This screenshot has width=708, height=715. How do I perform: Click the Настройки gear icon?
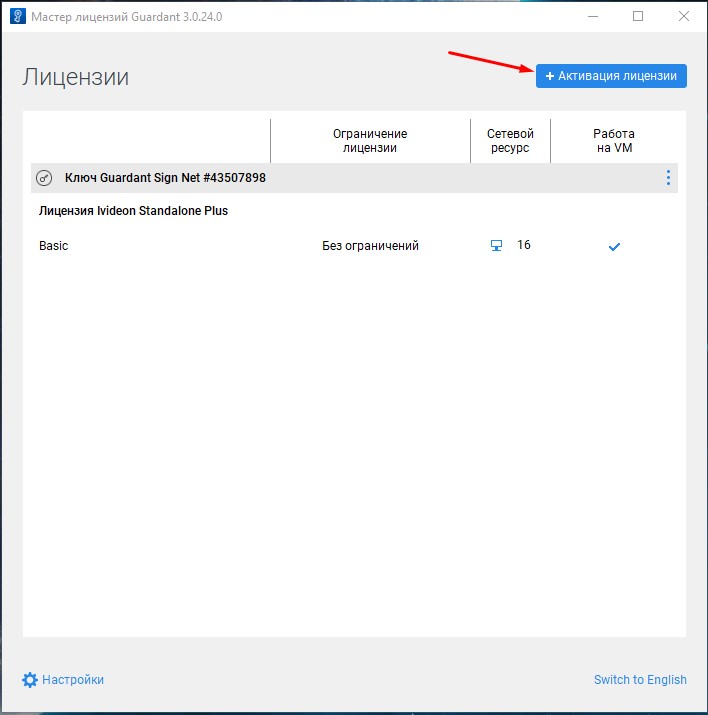click(x=30, y=680)
